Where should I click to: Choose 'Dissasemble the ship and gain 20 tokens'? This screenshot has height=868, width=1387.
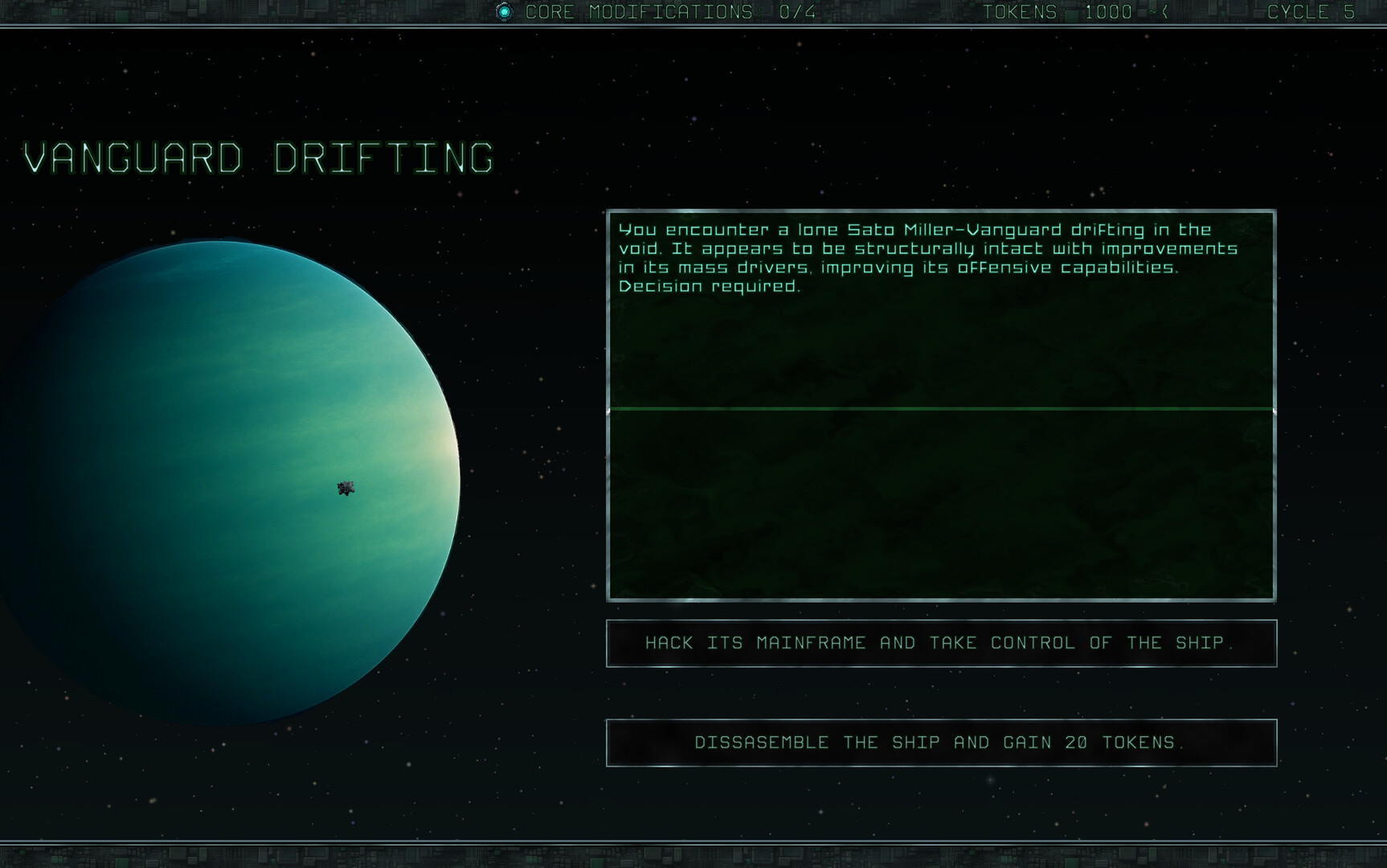940,743
